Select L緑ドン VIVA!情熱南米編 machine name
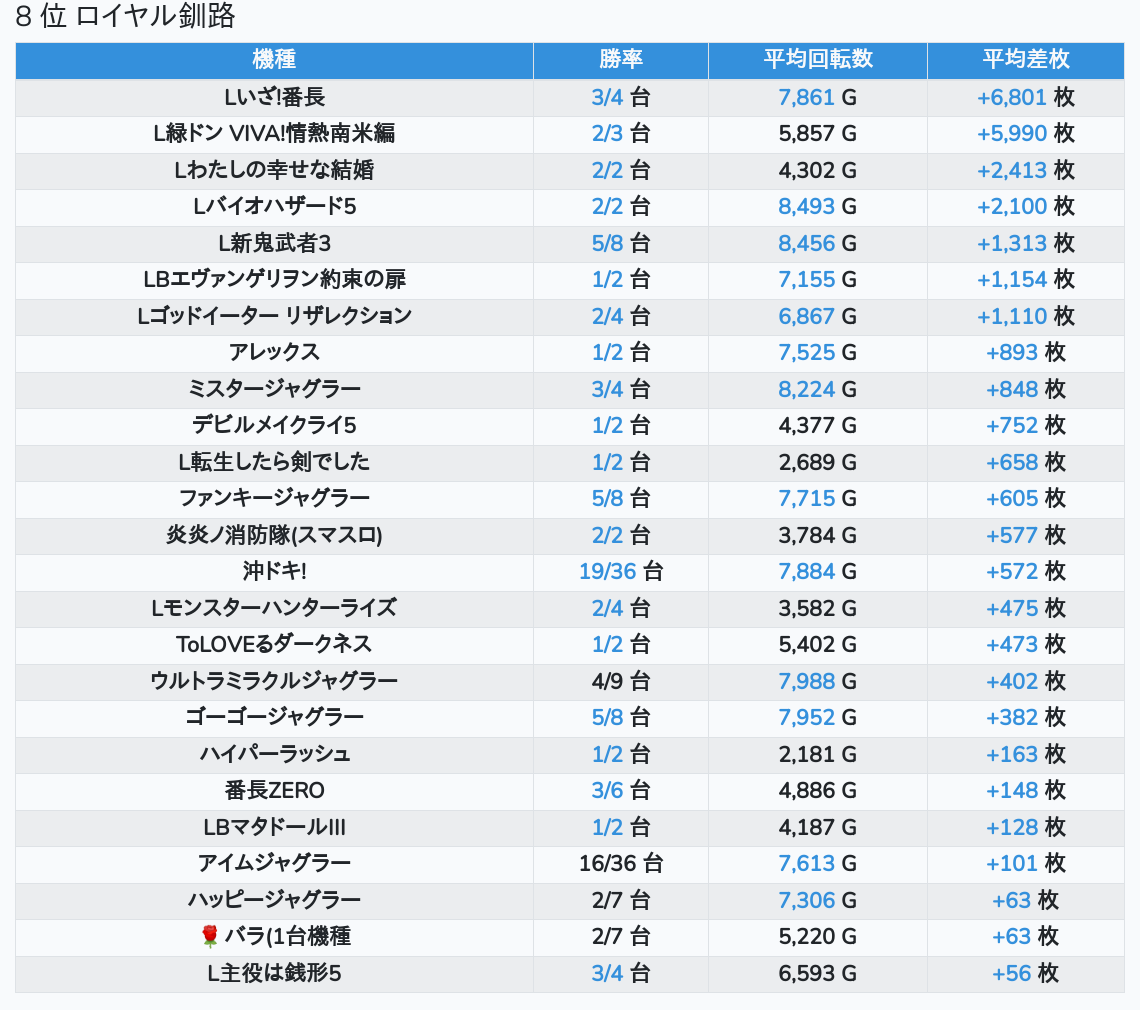 pos(274,134)
